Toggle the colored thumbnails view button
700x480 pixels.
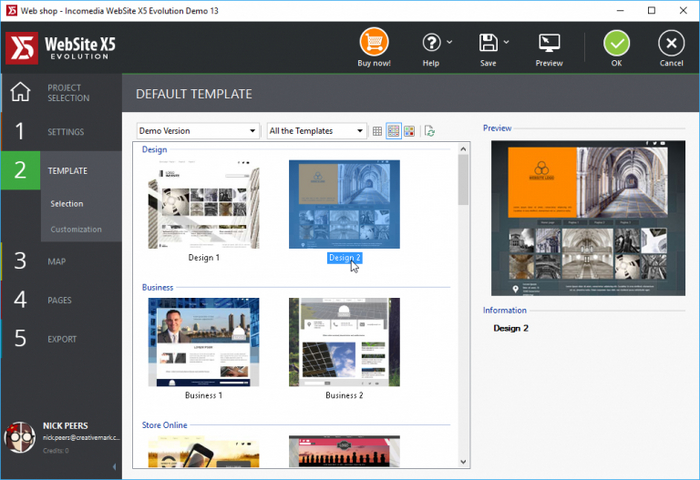pos(409,131)
